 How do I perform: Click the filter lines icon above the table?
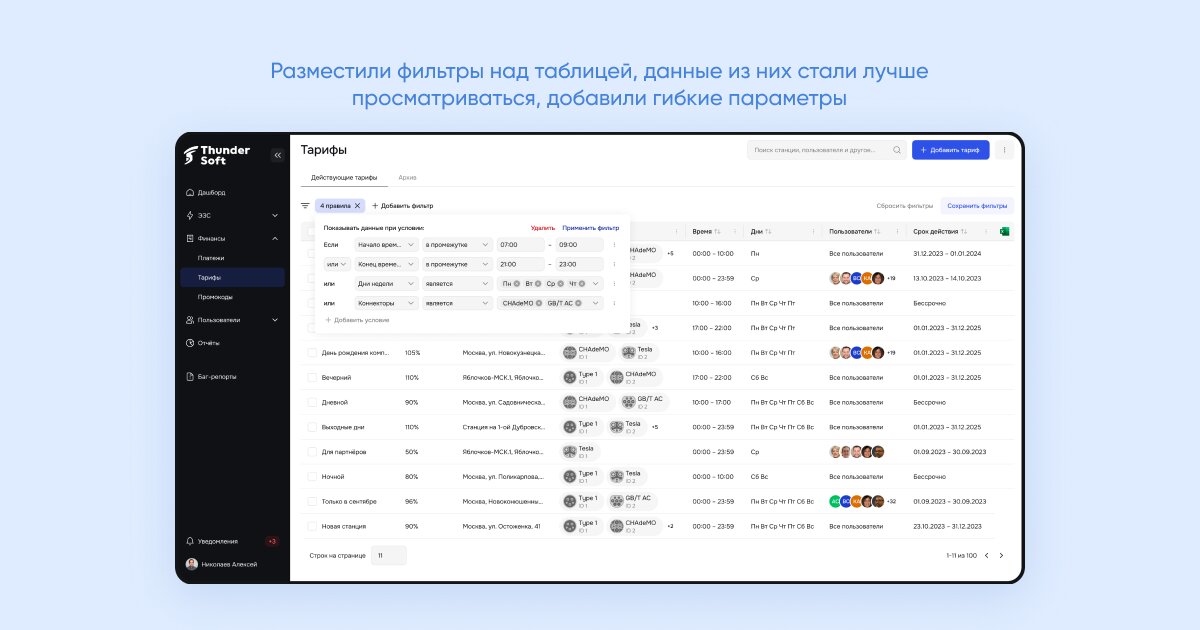(305, 205)
